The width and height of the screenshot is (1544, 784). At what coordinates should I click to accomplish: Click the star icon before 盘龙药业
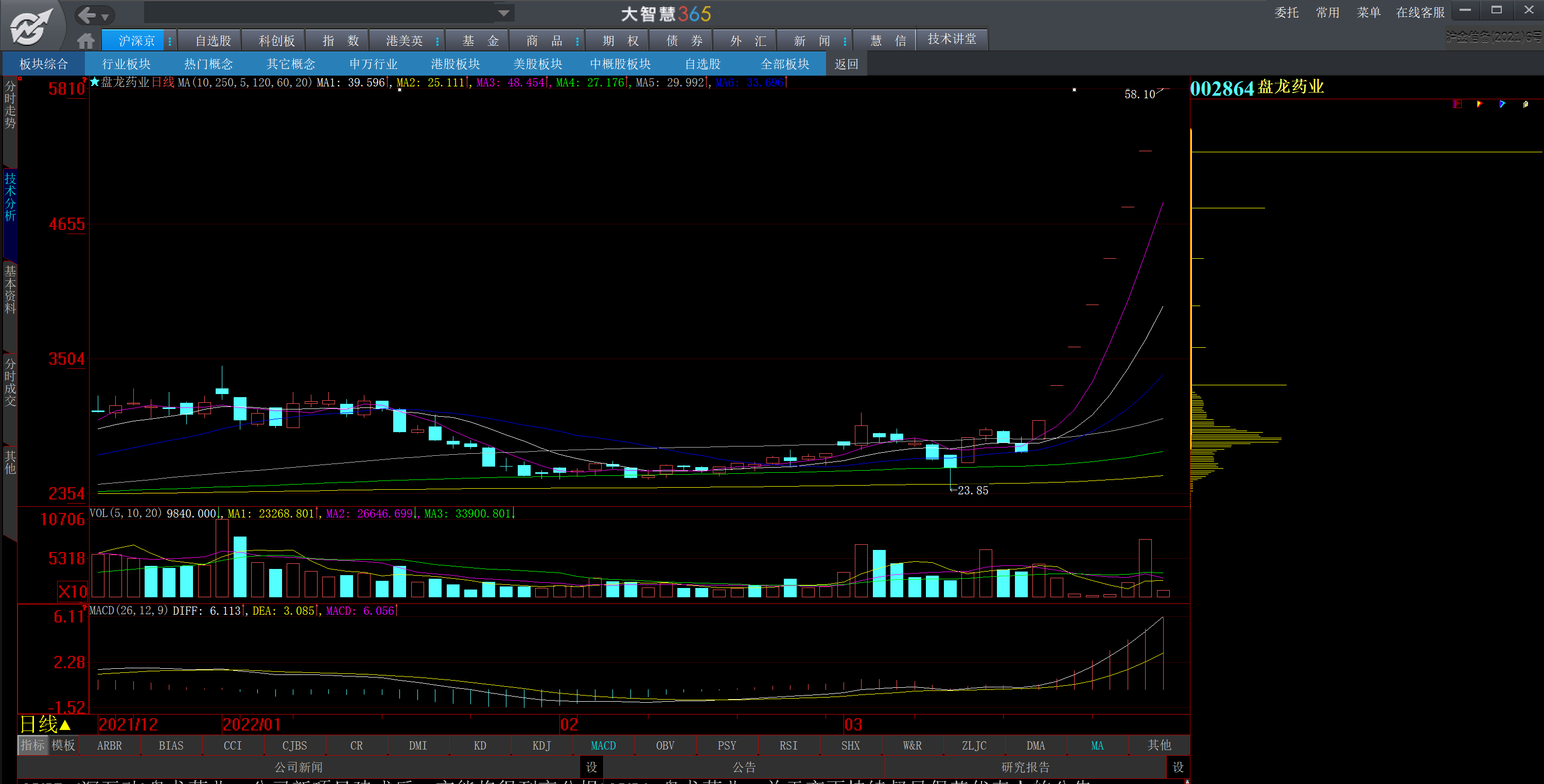(x=95, y=82)
